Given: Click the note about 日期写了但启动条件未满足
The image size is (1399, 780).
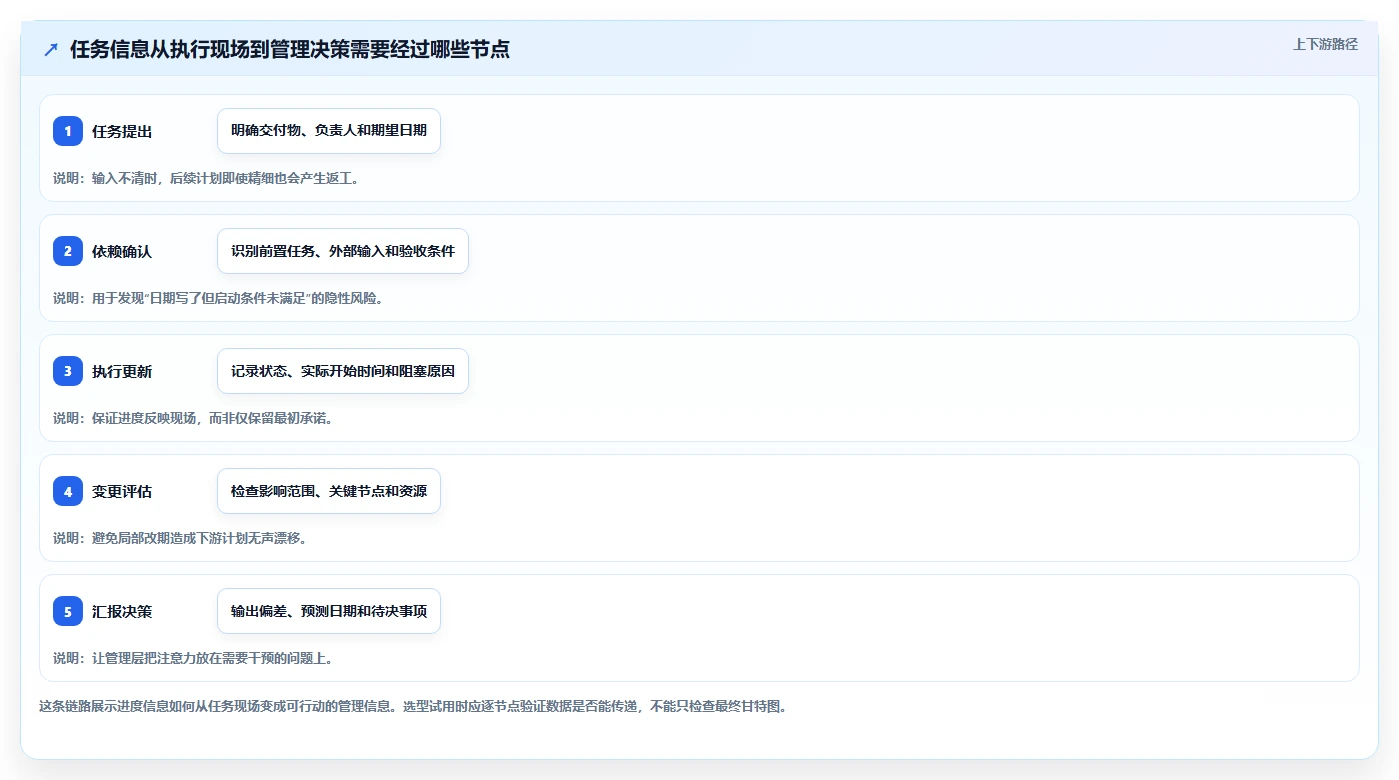Looking at the screenshot, I should (218, 298).
